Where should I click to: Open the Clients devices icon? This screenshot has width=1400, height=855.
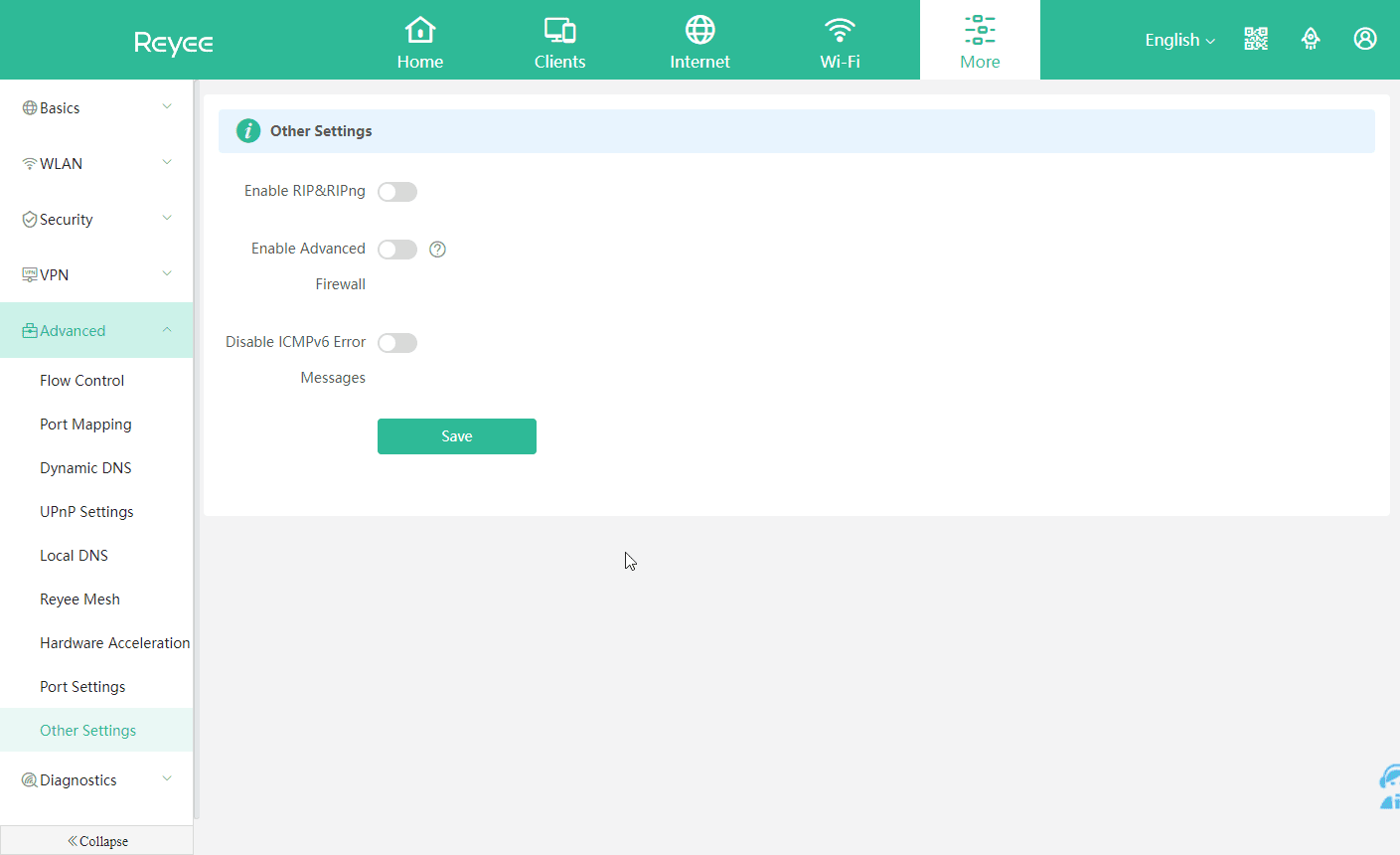coord(559,30)
